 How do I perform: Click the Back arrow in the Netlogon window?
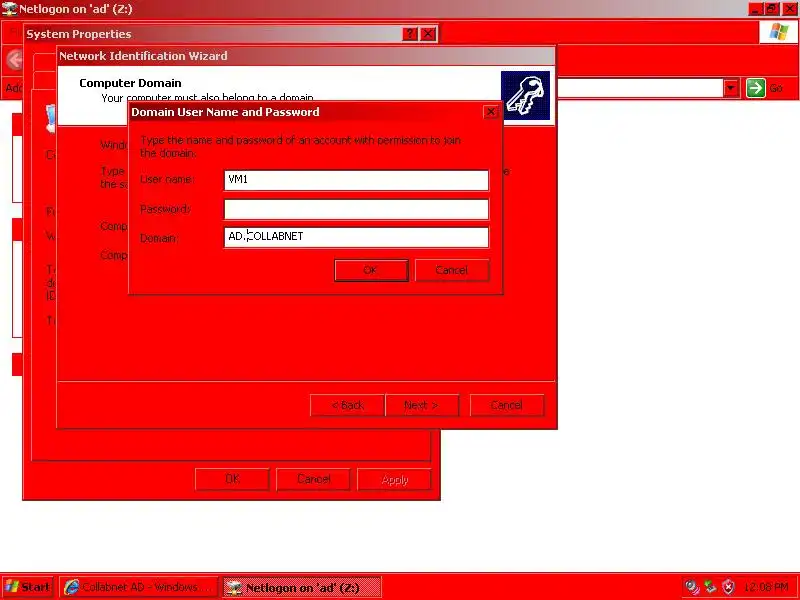pyautogui.click(x=15, y=60)
